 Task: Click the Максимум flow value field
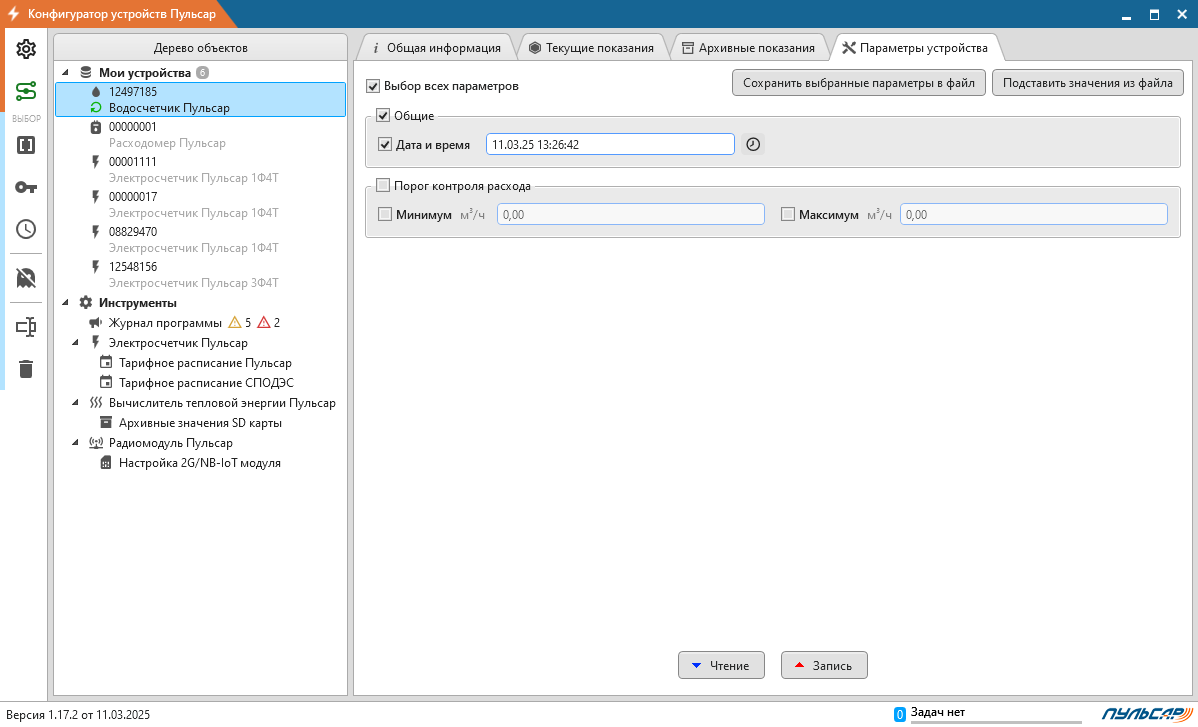pyautogui.click(x=1033, y=215)
